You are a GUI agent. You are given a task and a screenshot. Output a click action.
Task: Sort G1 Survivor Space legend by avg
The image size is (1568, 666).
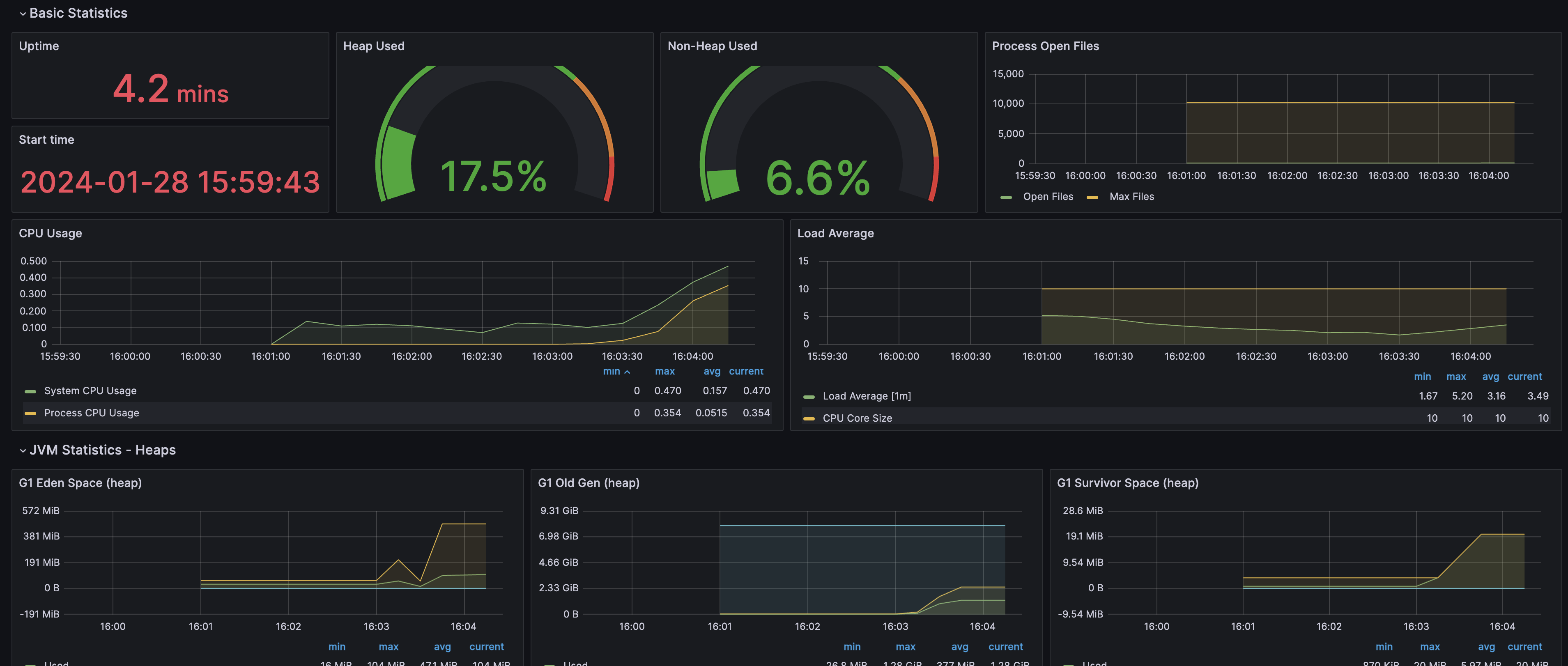click(x=1486, y=647)
